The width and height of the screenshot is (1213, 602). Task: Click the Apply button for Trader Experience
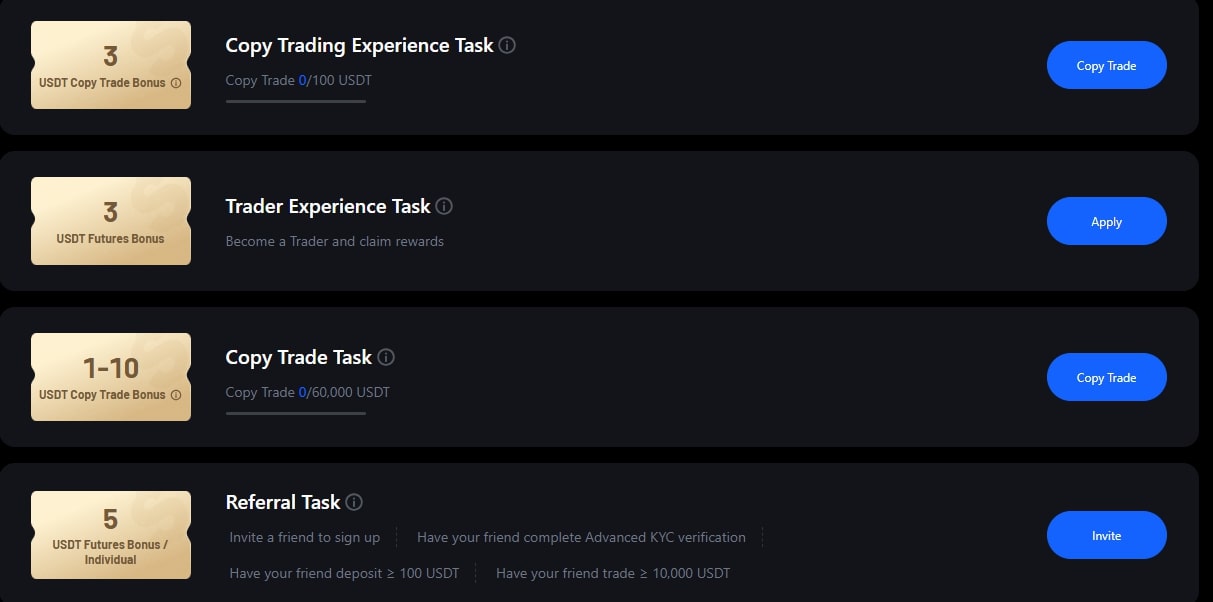pos(1106,221)
